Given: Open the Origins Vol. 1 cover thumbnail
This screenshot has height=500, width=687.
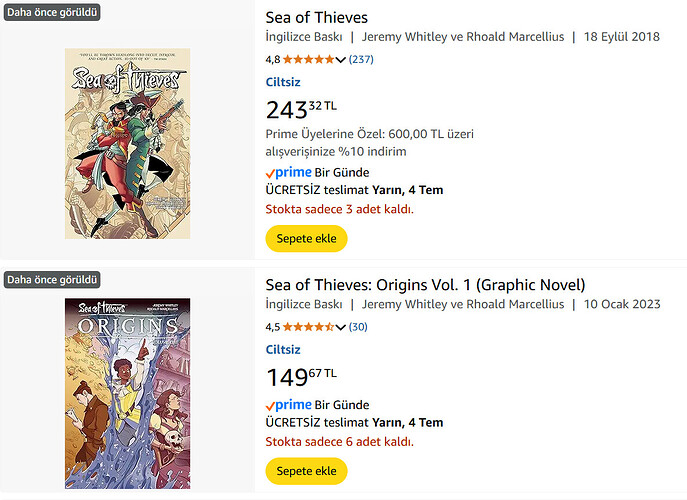Looking at the screenshot, I should pos(127,394).
